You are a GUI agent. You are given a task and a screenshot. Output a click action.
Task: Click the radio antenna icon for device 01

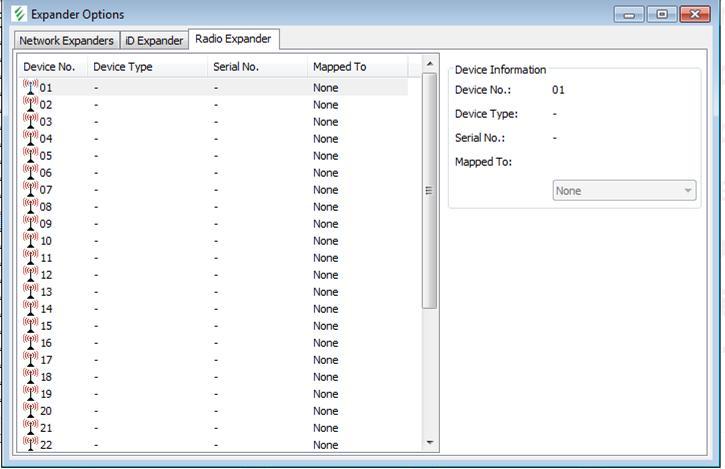tap(30, 87)
